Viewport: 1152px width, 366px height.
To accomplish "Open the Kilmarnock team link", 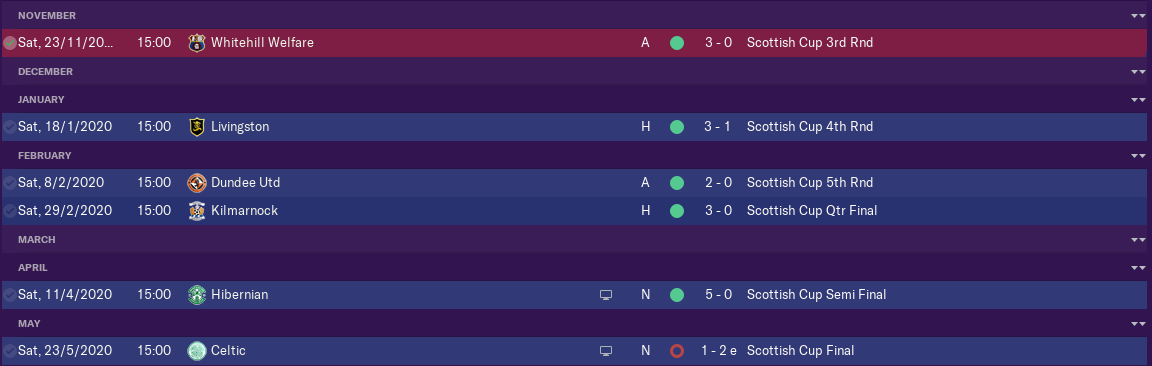I will click(245, 210).
